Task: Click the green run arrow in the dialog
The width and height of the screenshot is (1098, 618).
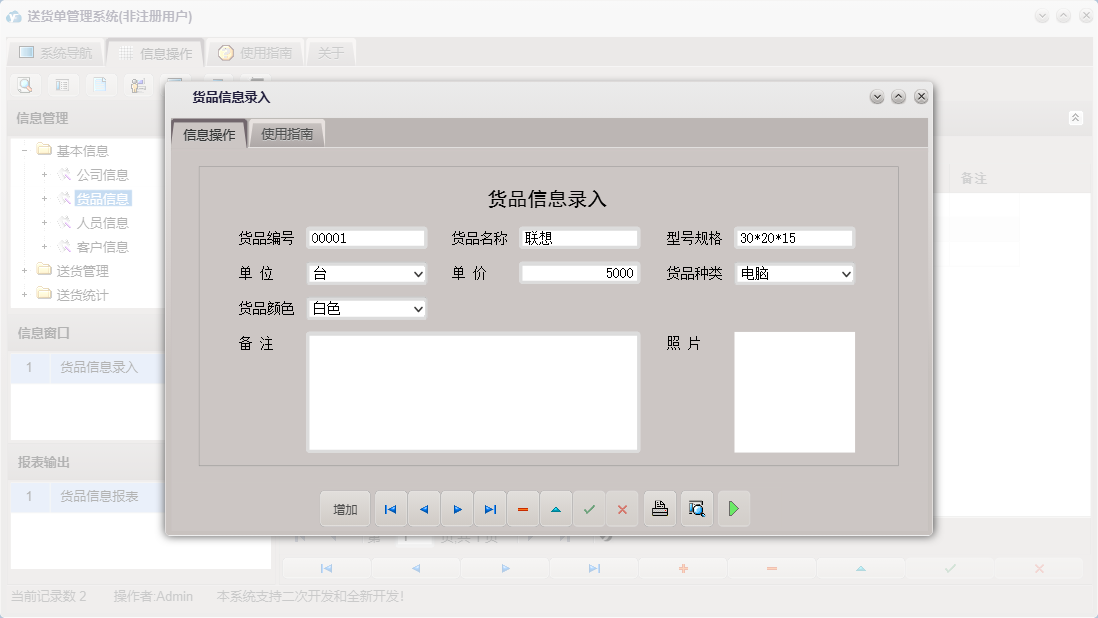Action: click(733, 509)
